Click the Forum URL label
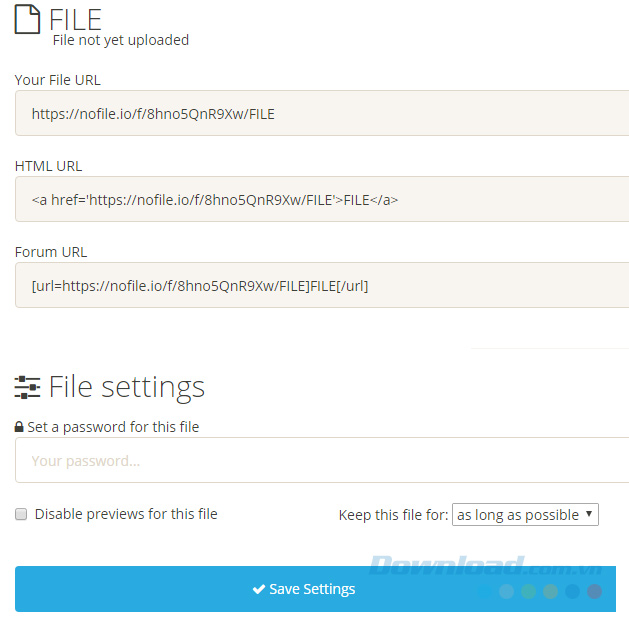The height and width of the screenshot is (622, 629). point(51,252)
